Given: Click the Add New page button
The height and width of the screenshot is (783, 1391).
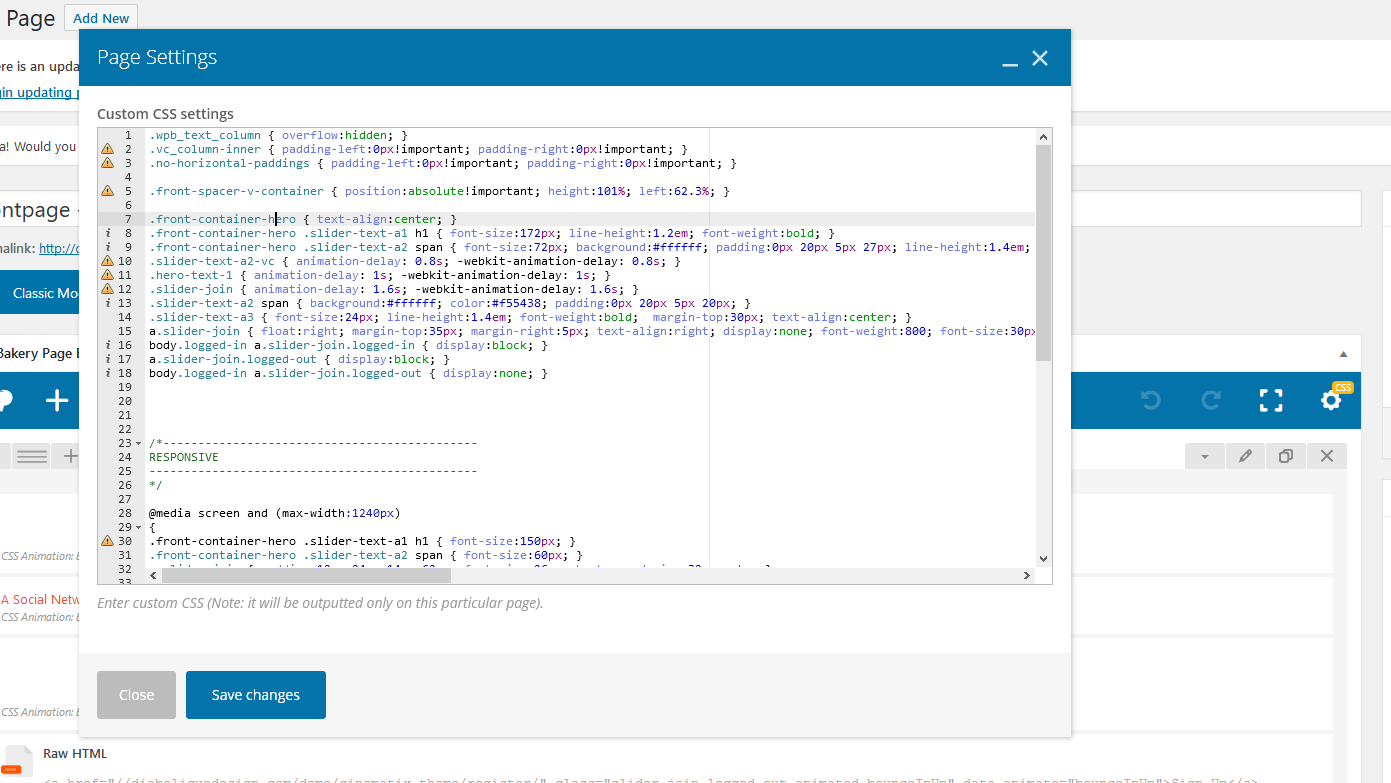Looking at the screenshot, I should [x=101, y=18].
